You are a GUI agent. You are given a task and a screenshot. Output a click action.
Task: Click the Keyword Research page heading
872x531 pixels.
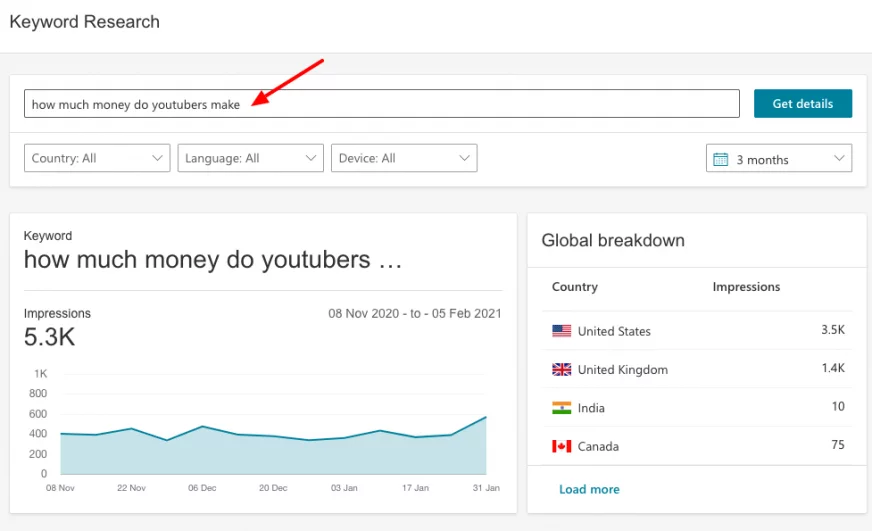point(85,22)
